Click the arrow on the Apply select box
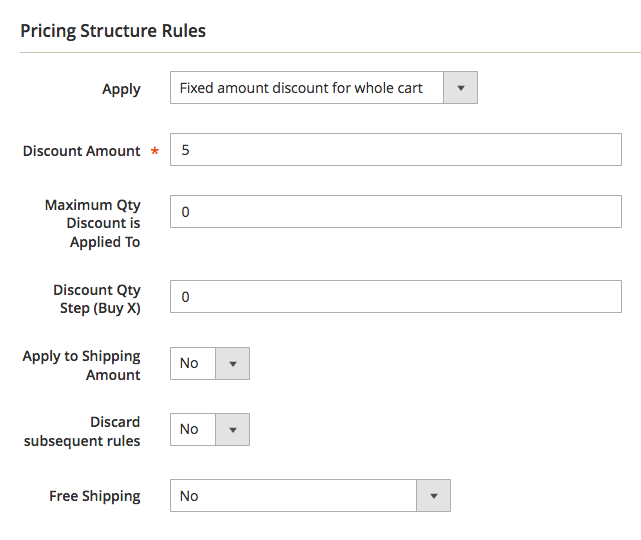Screen dimensions: 641x540 click(460, 88)
